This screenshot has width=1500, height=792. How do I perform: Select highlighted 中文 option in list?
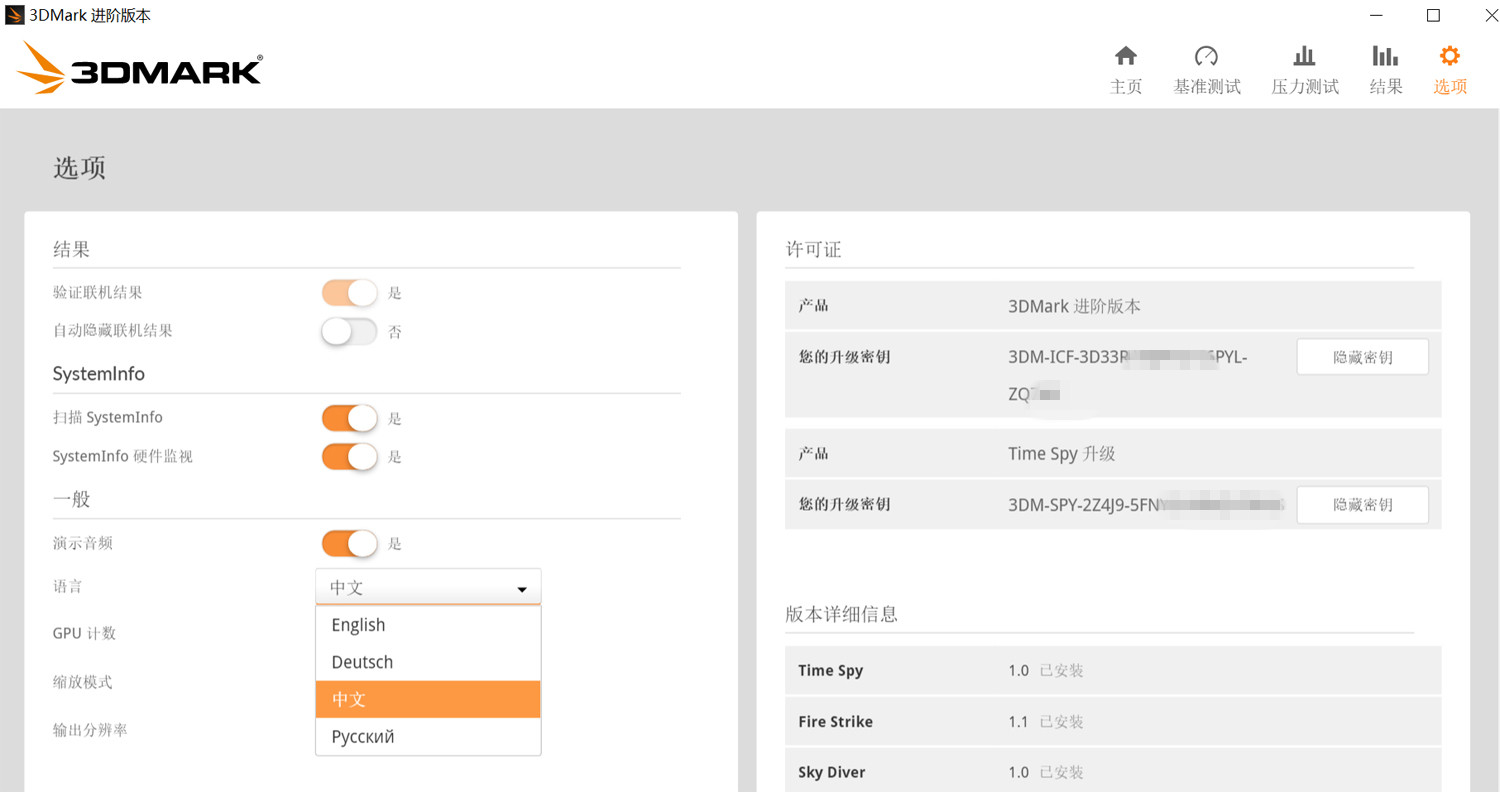(x=428, y=699)
